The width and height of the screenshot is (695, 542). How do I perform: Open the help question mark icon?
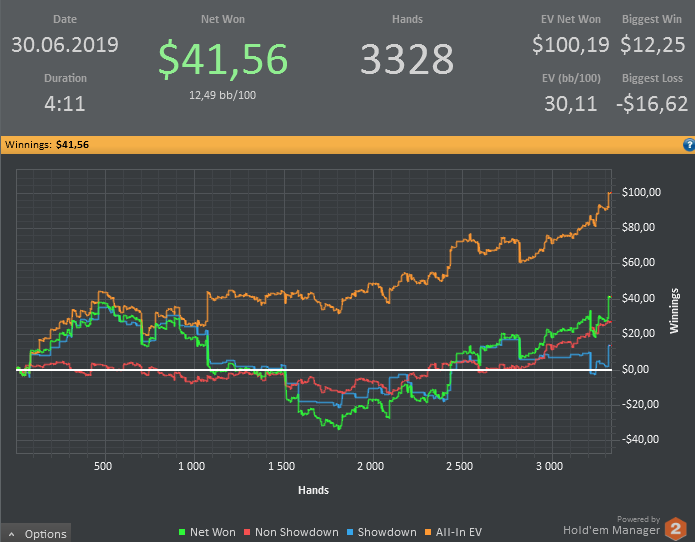(689, 145)
